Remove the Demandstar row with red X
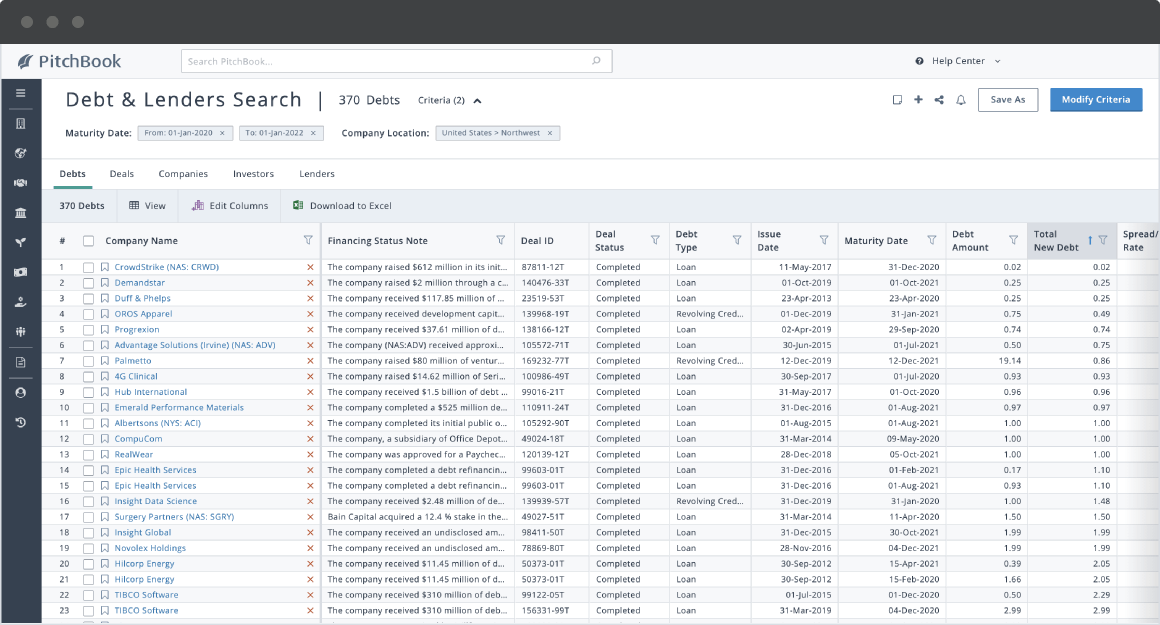This screenshot has height=625, width=1160. (x=310, y=283)
